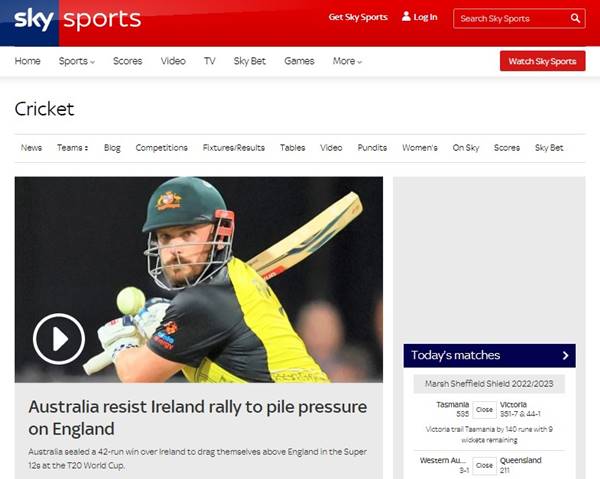Image resolution: width=600 pixels, height=479 pixels.
Task: Click the Get Sky Sports link
Action: coord(358,17)
